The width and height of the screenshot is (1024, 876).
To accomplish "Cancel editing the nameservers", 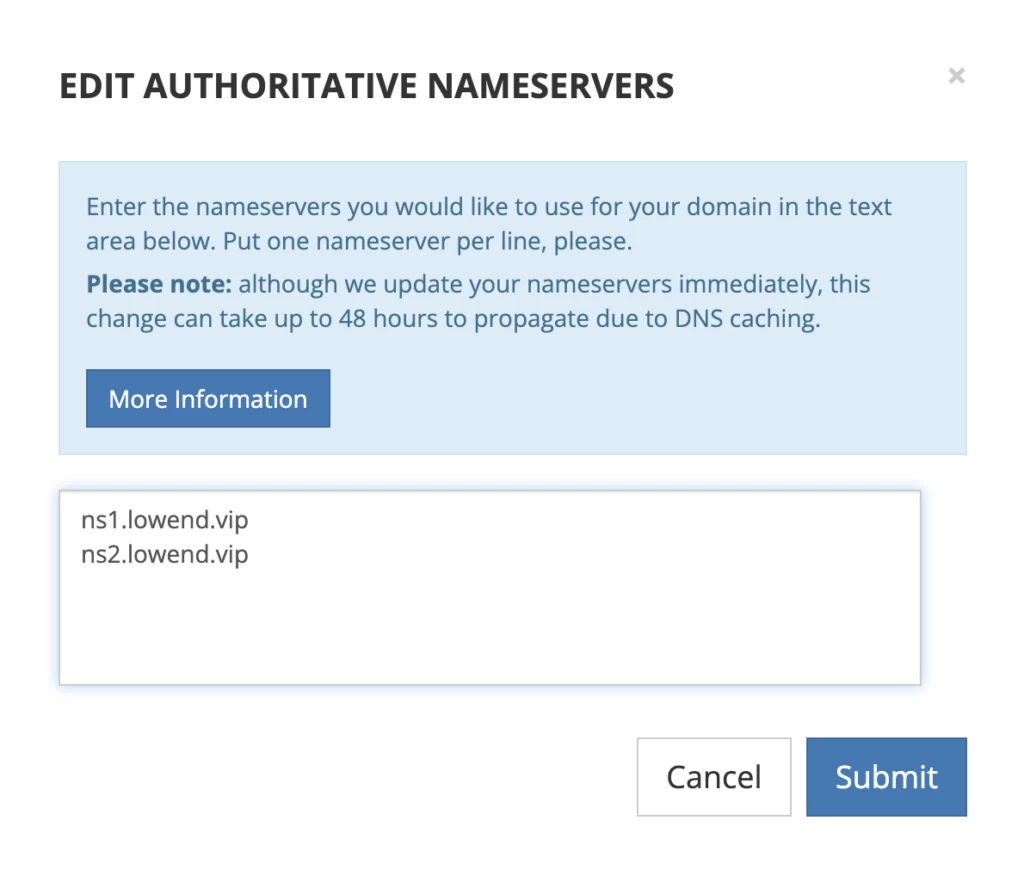I will (x=714, y=777).
